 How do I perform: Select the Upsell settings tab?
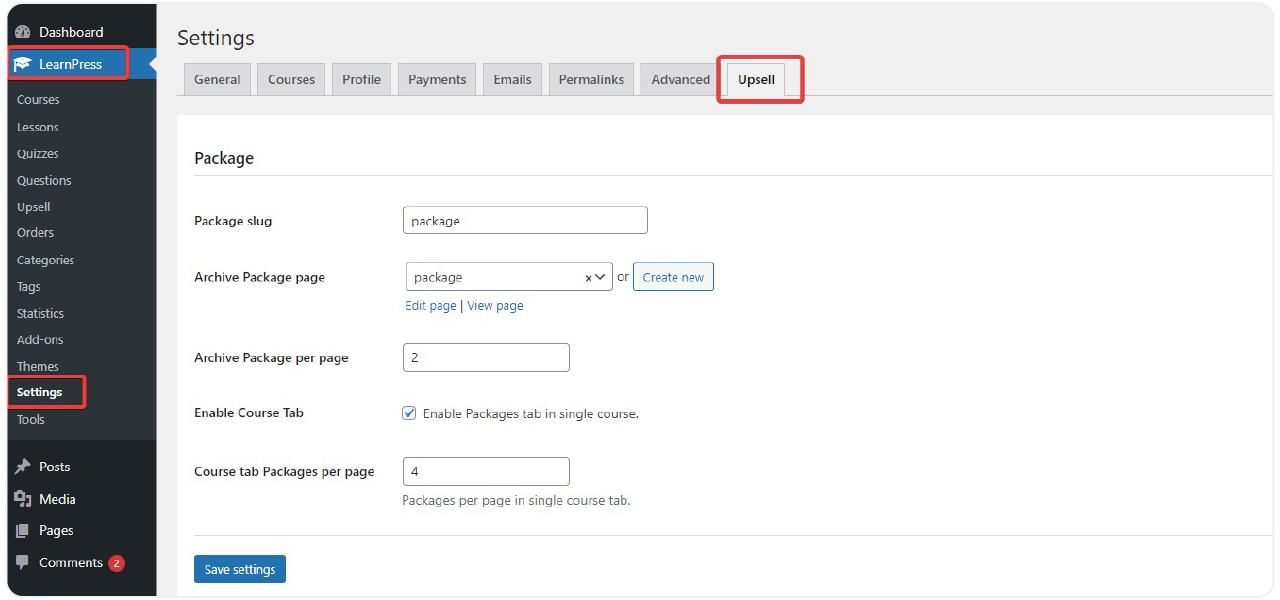click(x=756, y=80)
